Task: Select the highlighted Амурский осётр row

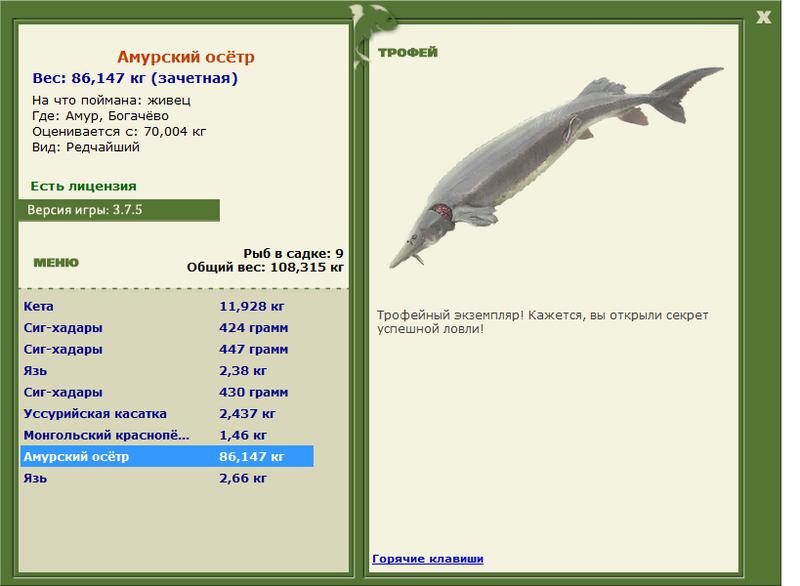Action: (167, 456)
